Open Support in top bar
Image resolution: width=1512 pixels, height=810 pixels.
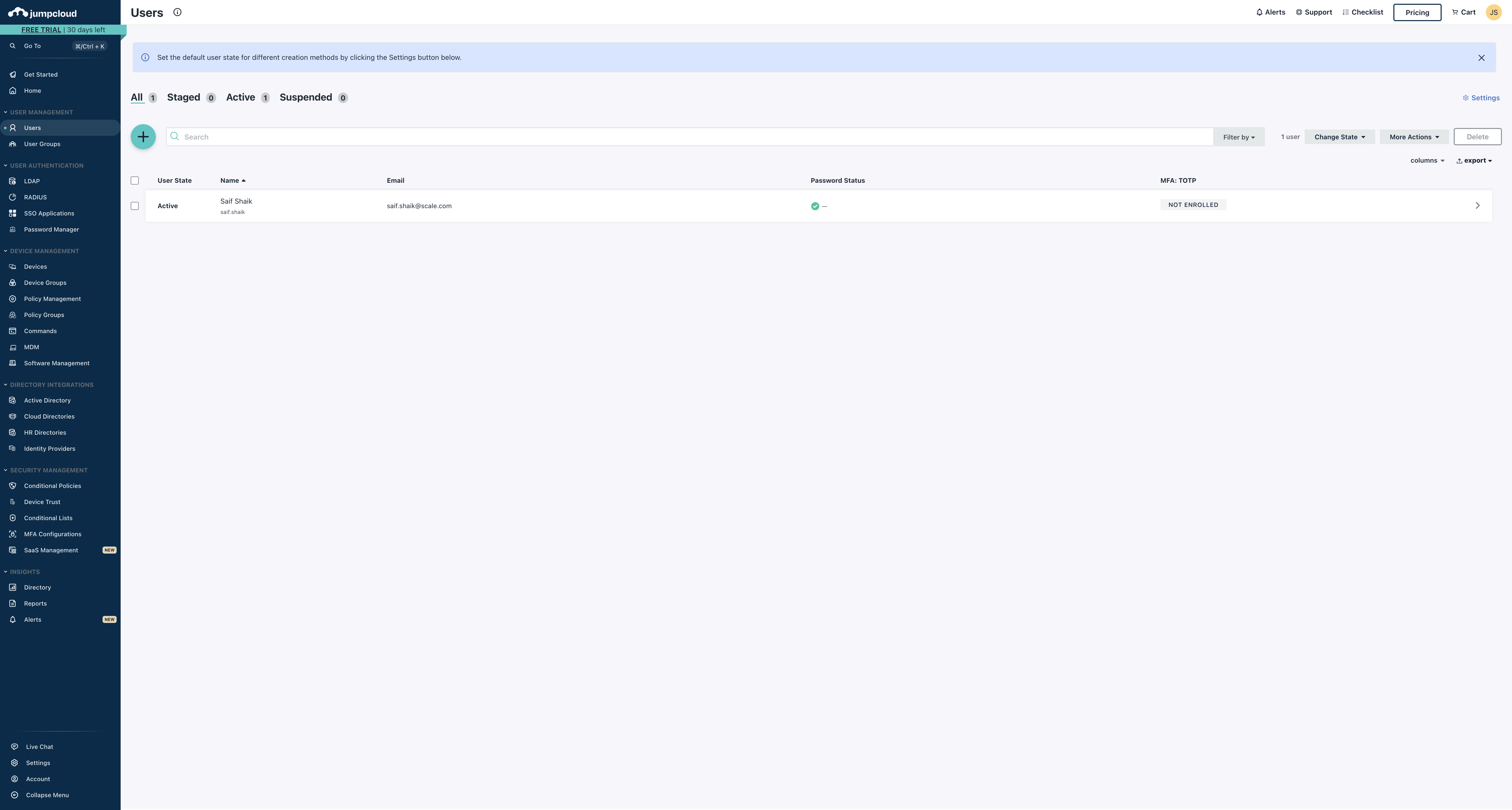pos(1314,12)
